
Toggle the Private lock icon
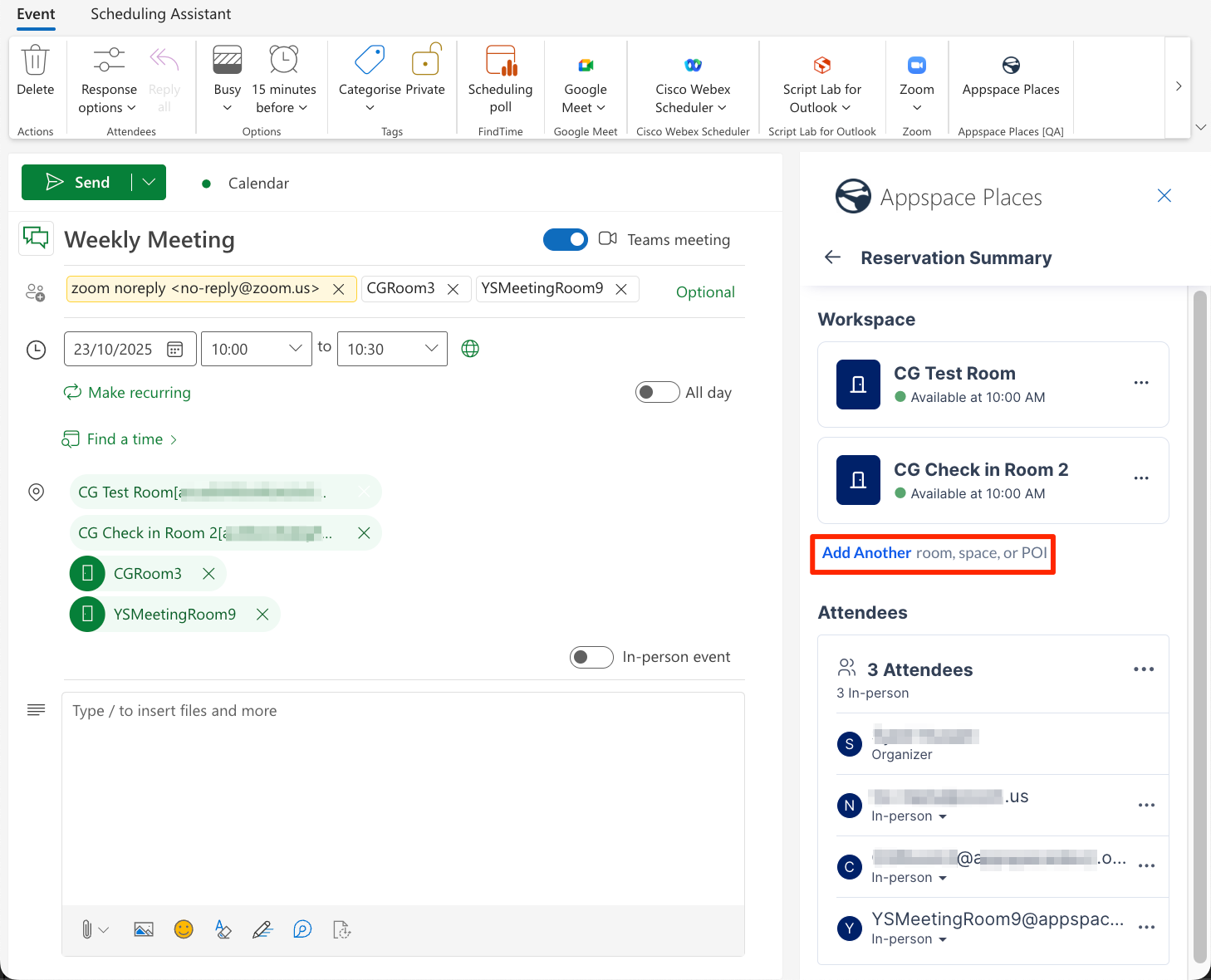pyautogui.click(x=425, y=61)
